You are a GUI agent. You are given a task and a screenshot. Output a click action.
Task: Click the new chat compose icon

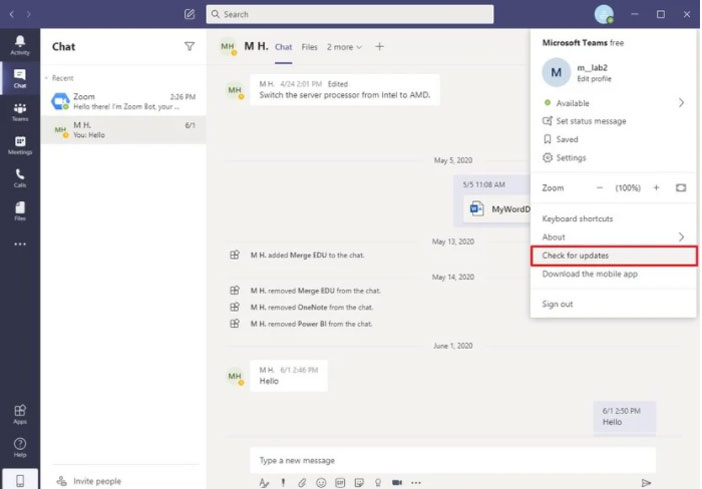(x=190, y=14)
